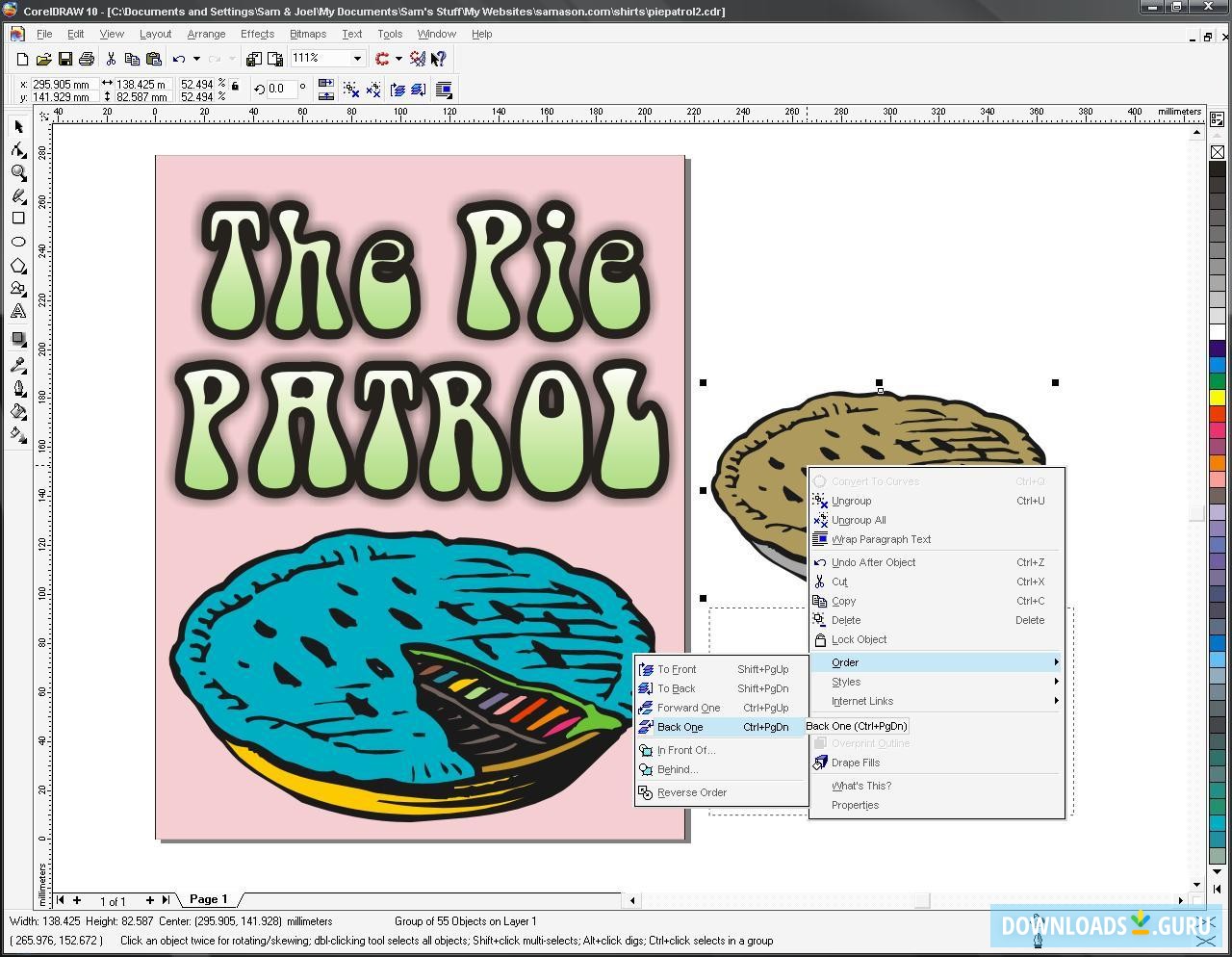Choose the Polygon tool
This screenshot has height=957, width=1232.
tap(18, 266)
